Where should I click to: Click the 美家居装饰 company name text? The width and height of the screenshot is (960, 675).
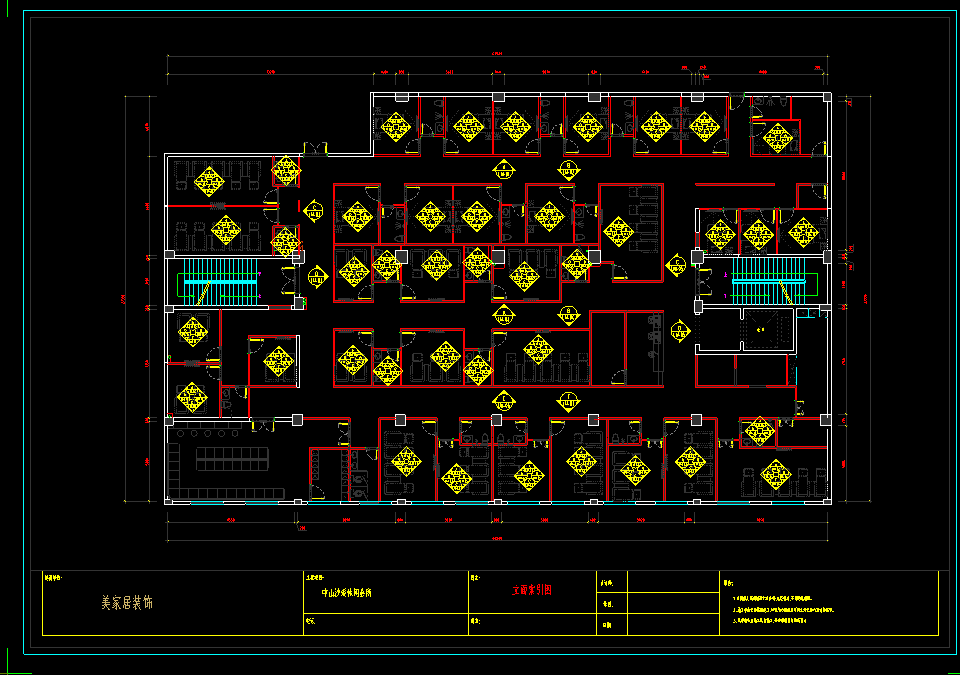pyautogui.click(x=127, y=603)
